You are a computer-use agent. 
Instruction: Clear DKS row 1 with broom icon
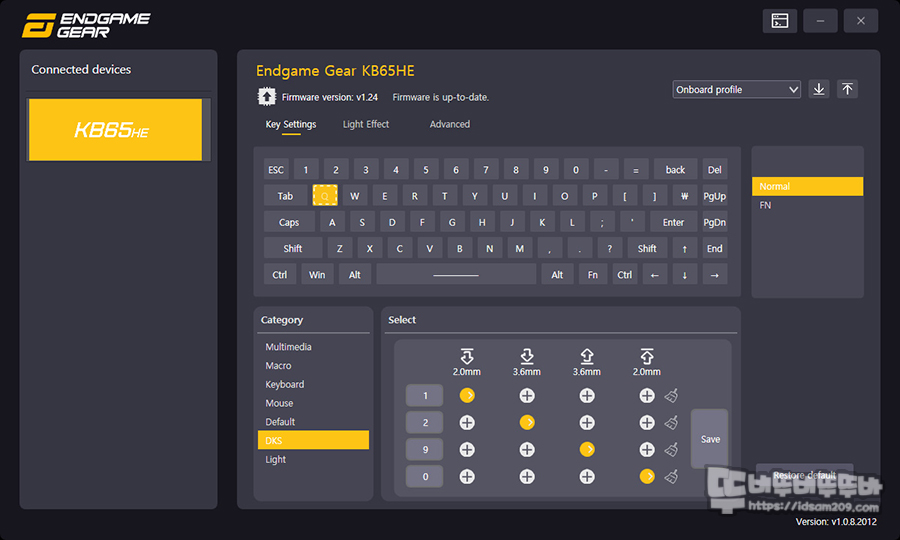pyautogui.click(x=672, y=395)
